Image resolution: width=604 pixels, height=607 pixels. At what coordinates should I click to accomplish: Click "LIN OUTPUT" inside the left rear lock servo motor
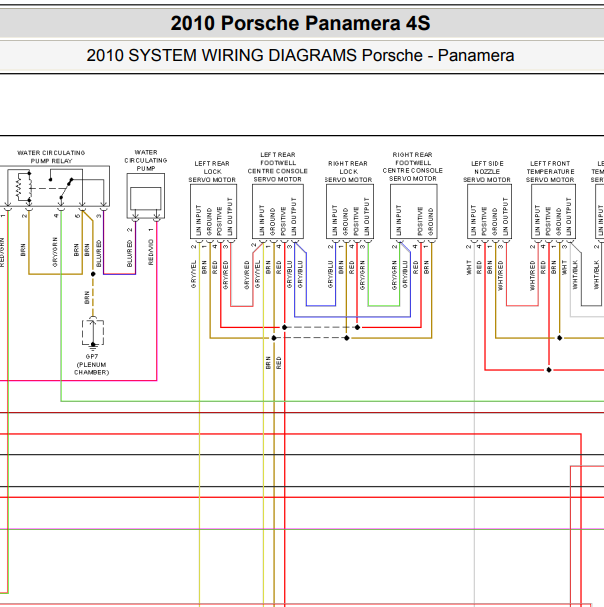click(x=230, y=216)
